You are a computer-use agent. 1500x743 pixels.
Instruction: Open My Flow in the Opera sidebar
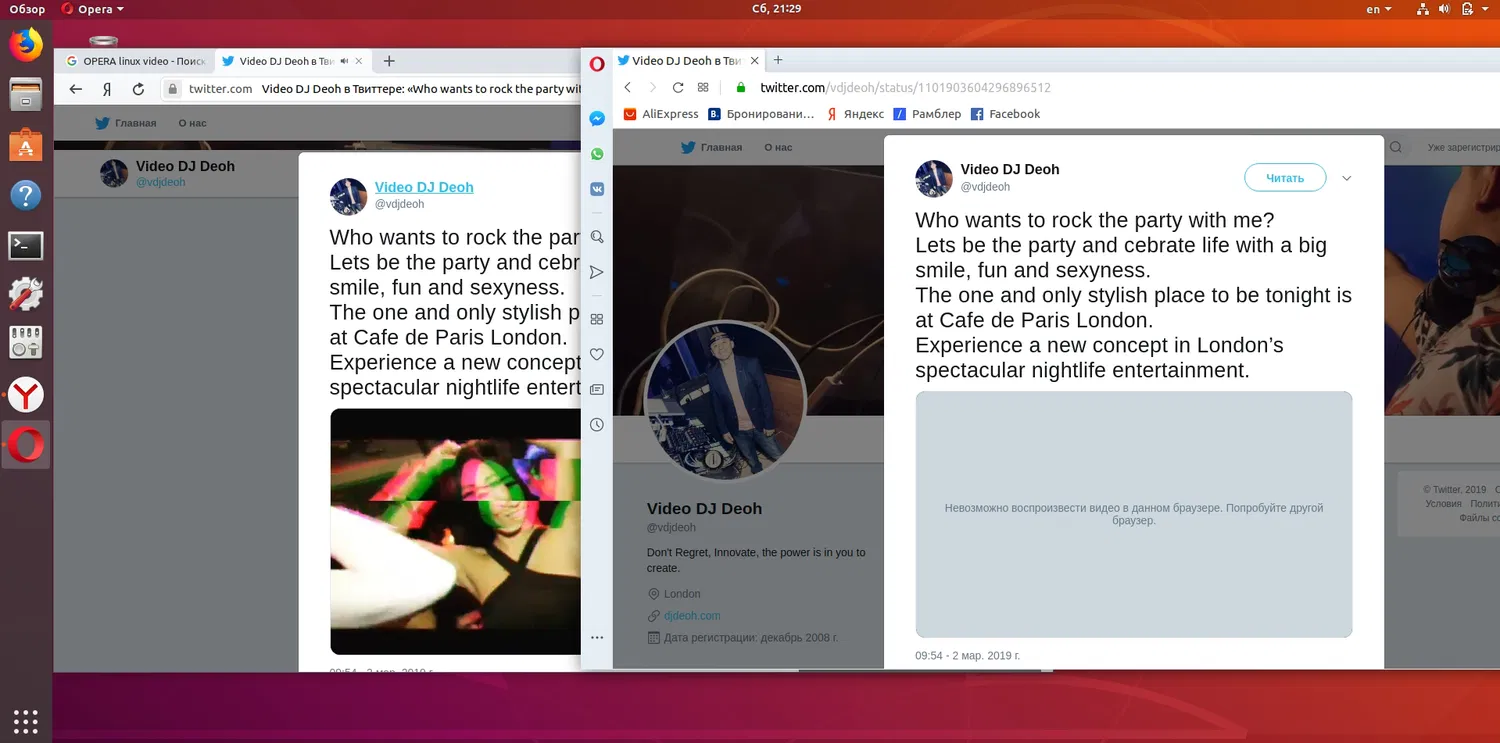pos(597,272)
